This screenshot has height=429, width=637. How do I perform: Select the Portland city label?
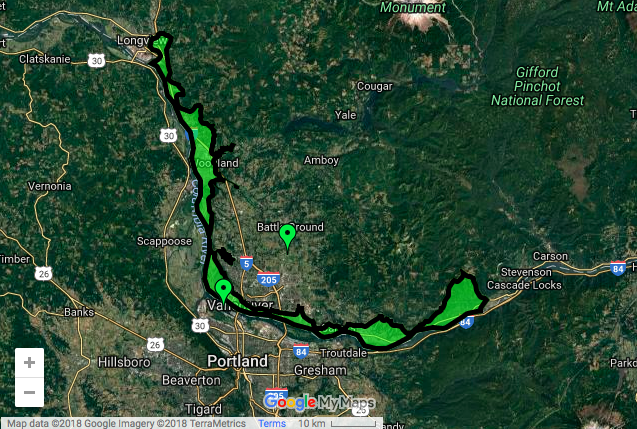click(x=237, y=361)
